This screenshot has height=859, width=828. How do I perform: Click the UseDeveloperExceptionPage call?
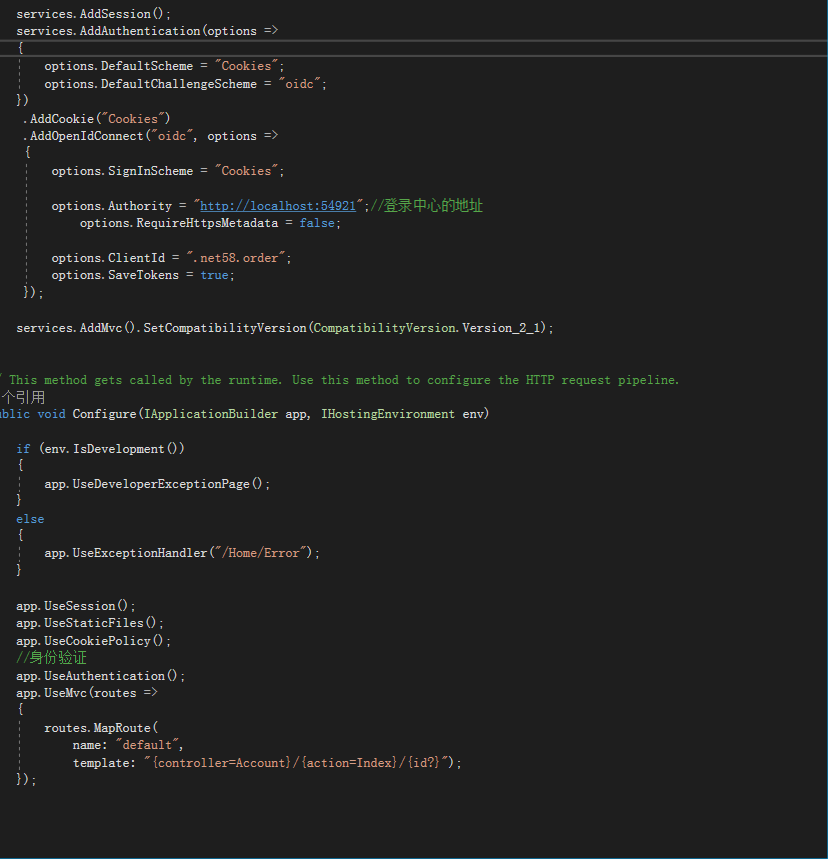coord(160,484)
